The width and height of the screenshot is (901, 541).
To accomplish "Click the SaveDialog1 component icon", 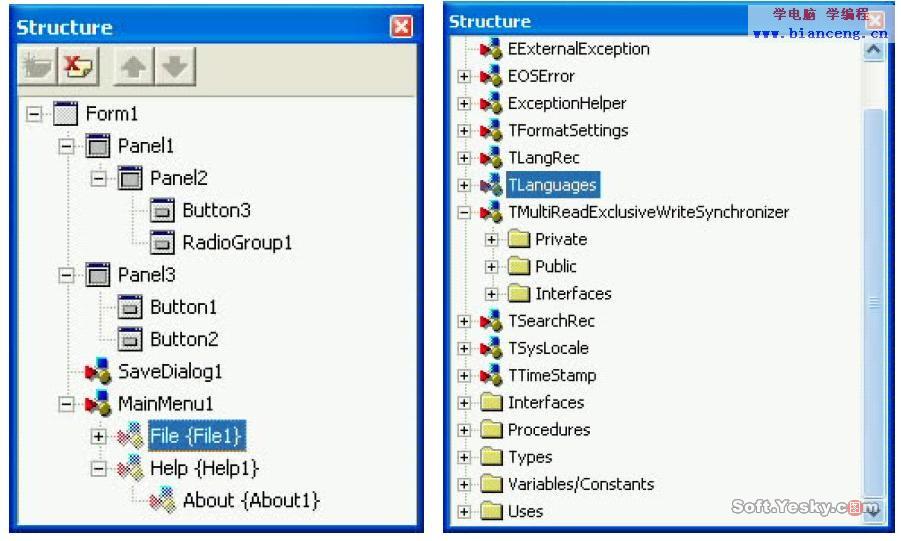I will pyautogui.click(x=98, y=371).
